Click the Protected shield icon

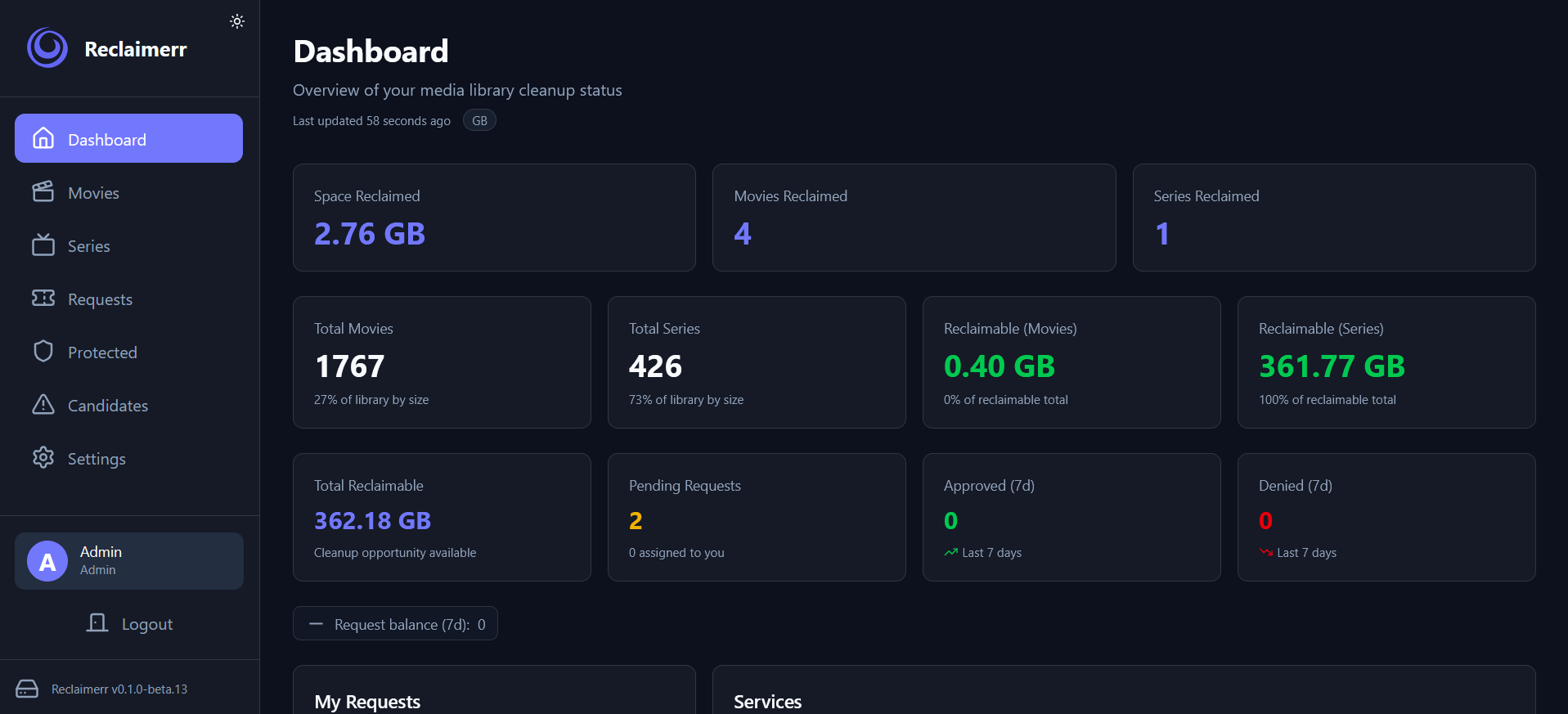(43, 351)
